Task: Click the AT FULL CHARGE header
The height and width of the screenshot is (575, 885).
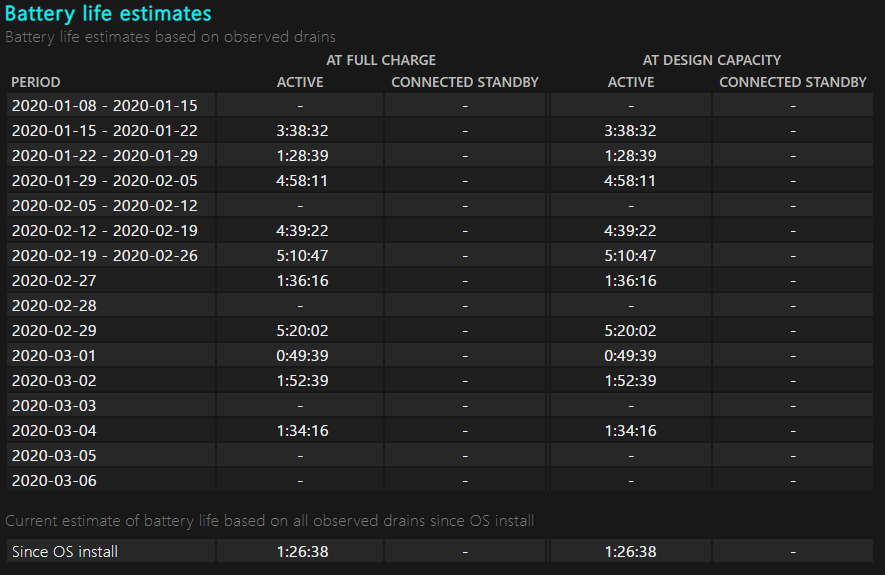Action: pyautogui.click(x=381, y=60)
